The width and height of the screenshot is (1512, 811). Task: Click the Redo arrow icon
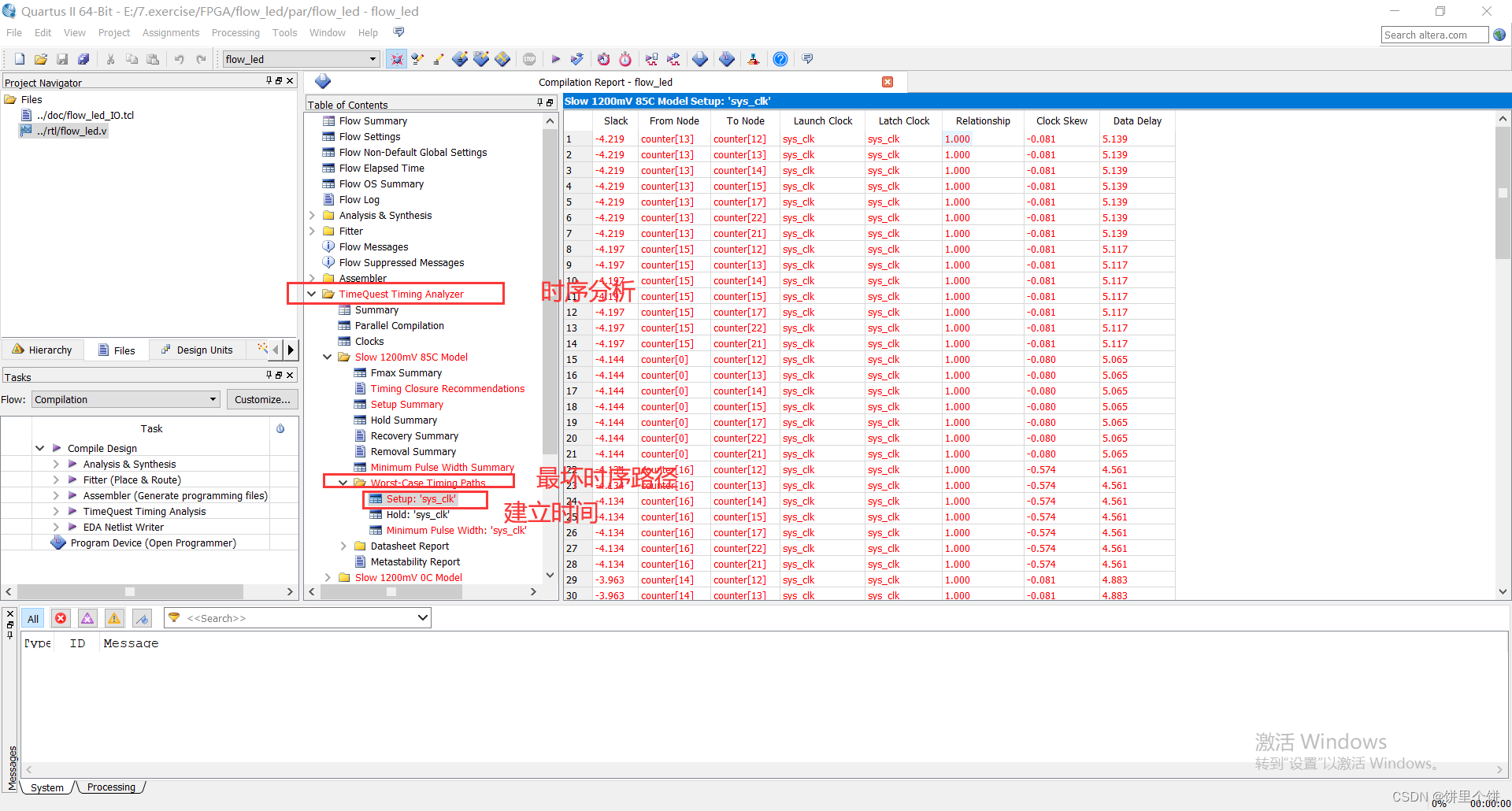pyautogui.click(x=201, y=59)
